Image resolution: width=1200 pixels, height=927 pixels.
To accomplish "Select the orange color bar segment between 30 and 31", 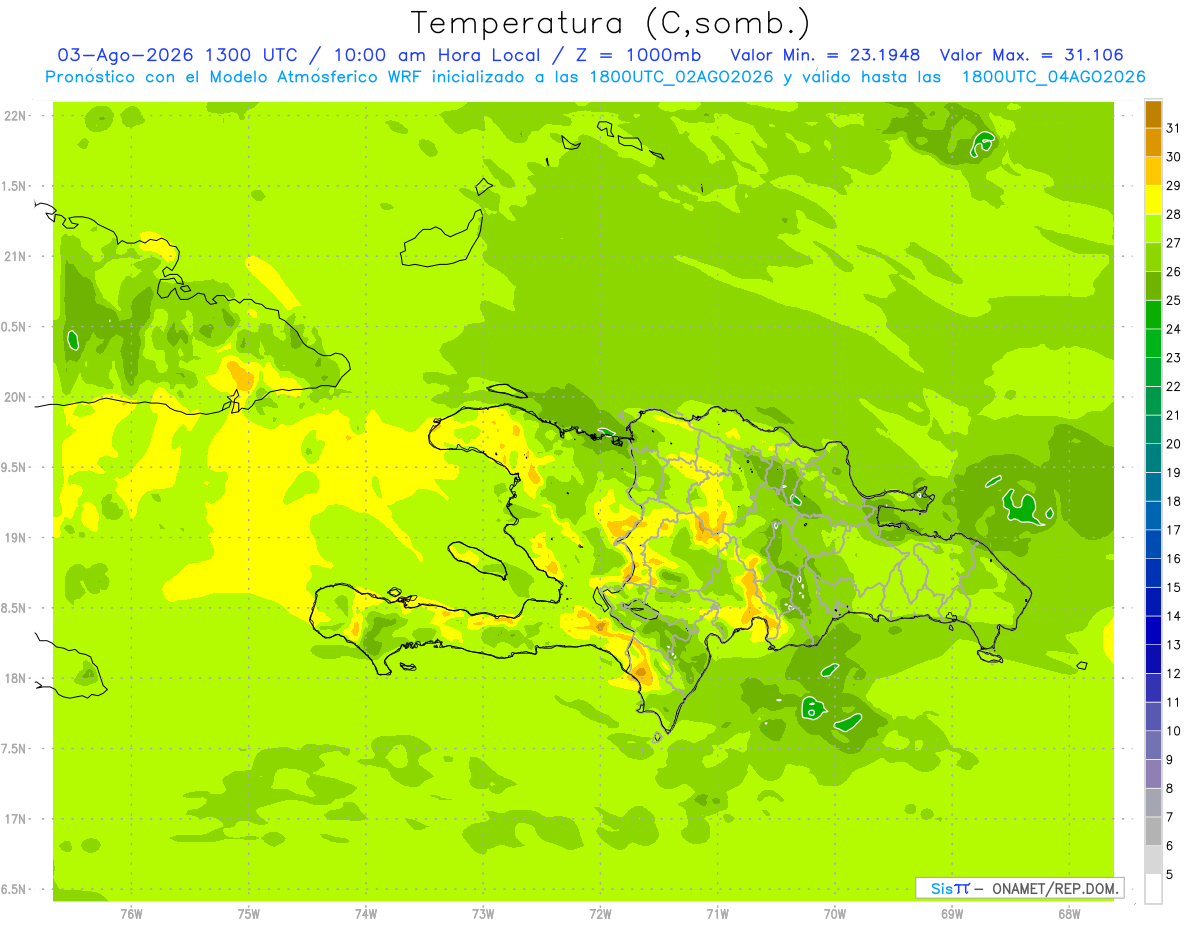I will (x=1153, y=143).
